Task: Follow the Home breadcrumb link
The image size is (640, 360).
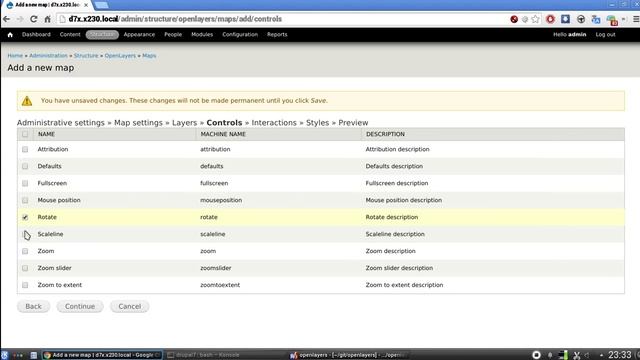Action: coord(15,56)
